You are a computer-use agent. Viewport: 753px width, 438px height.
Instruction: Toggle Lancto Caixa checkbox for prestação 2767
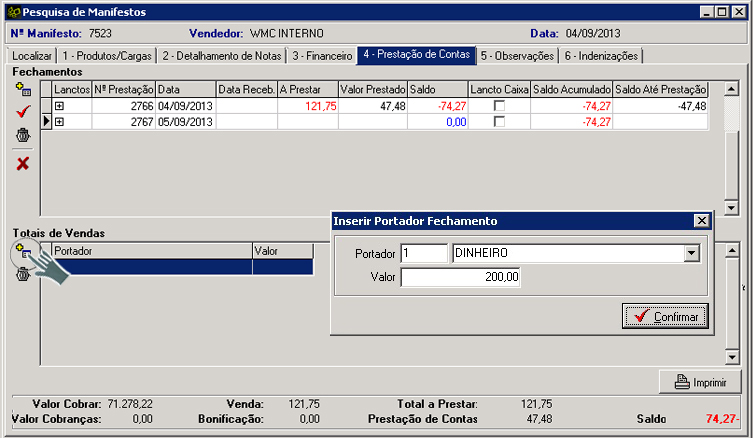pos(499,121)
